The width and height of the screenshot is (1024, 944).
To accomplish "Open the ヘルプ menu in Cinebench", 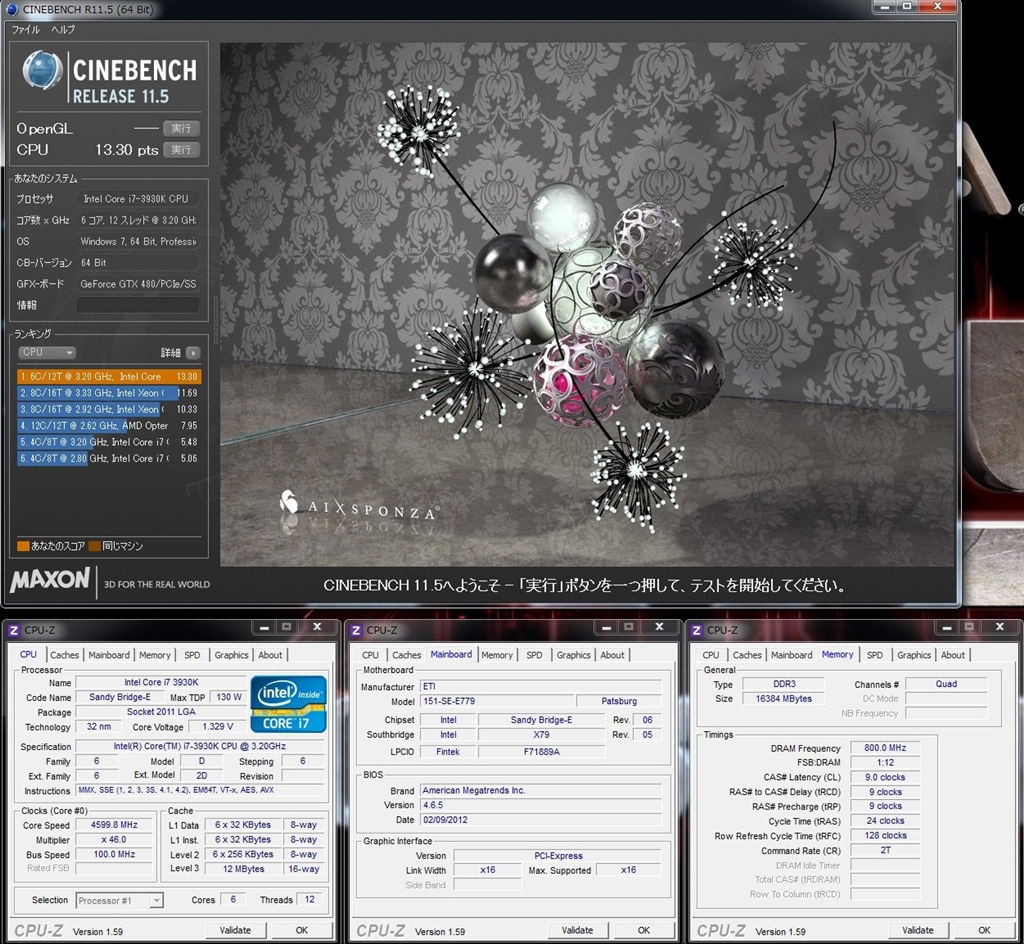I will point(63,29).
